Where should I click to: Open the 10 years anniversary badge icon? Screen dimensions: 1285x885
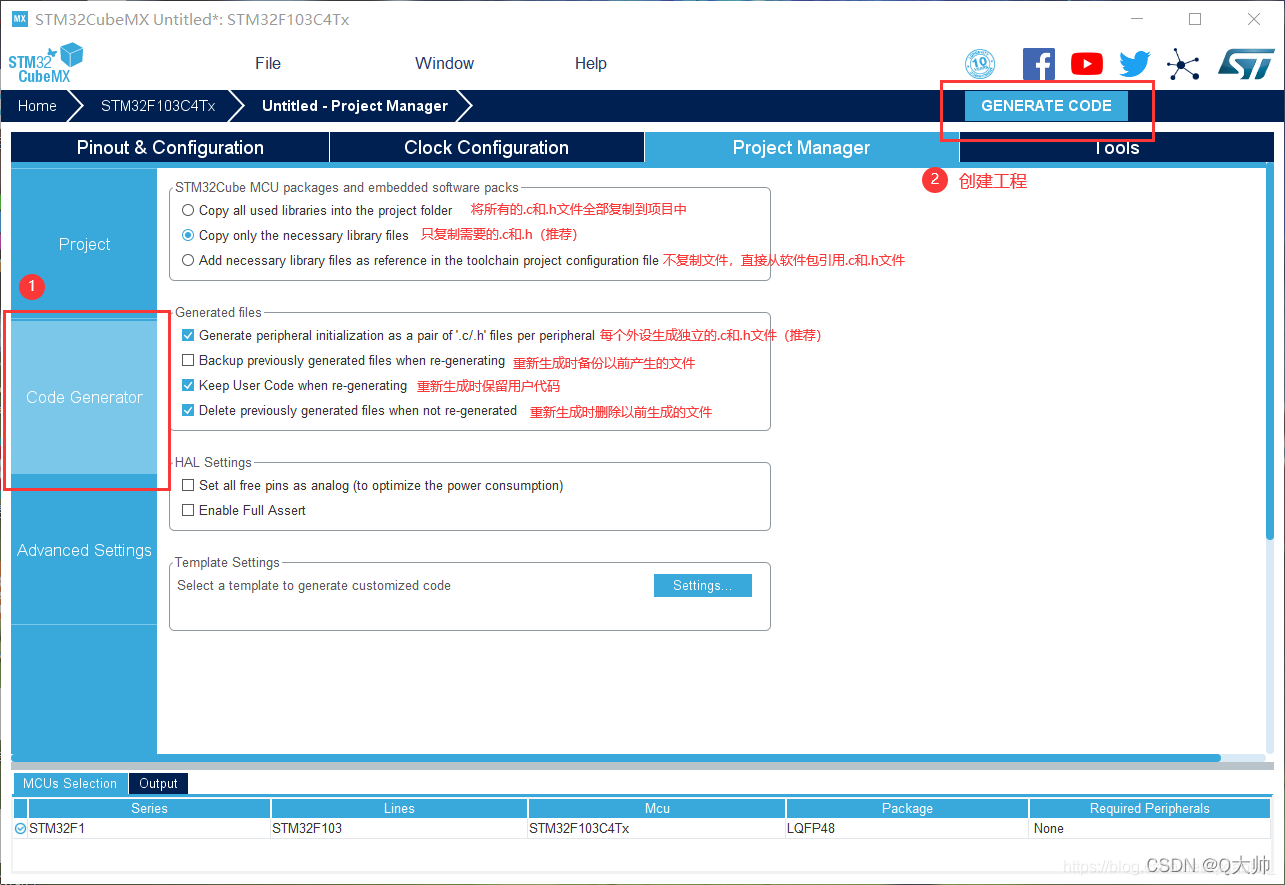point(980,64)
